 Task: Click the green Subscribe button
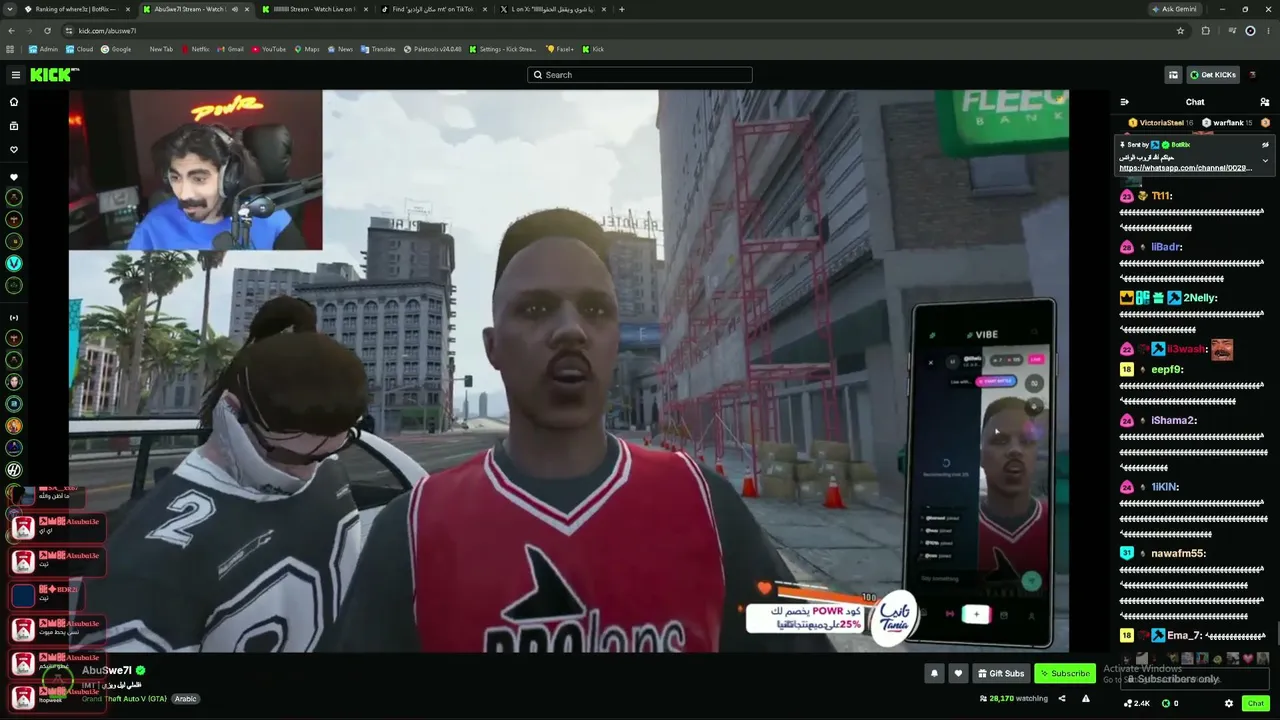click(1065, 674)
